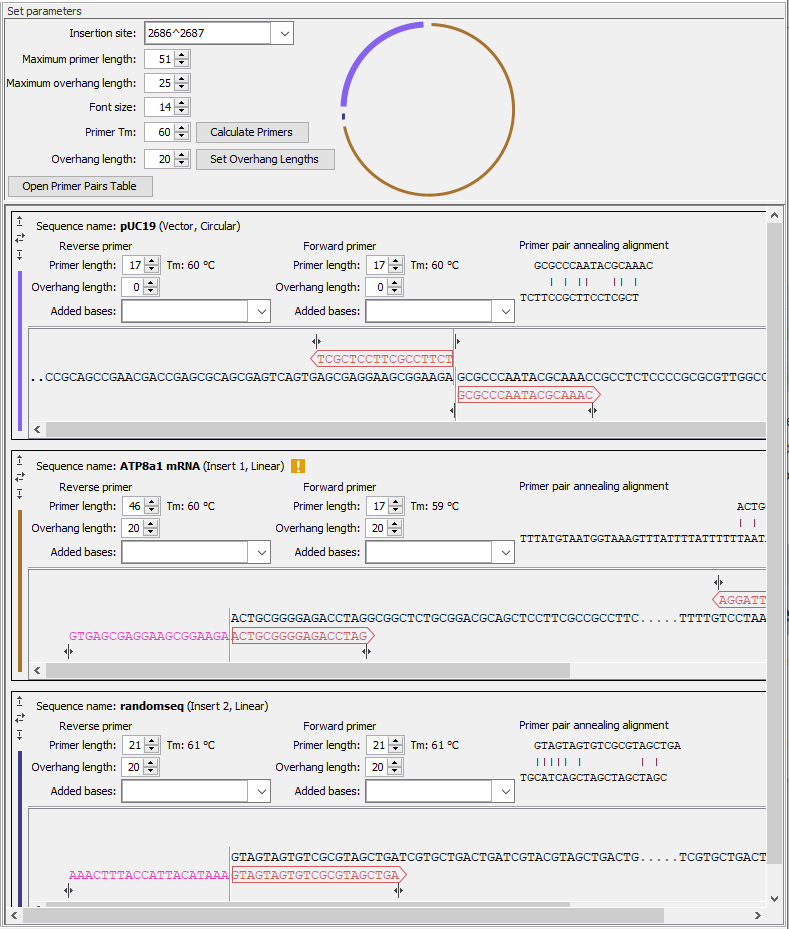The height and width of the screenshot is (929, 789).
Task: Open the Insertion site dropdown
Action: click(x=283, y=33)
